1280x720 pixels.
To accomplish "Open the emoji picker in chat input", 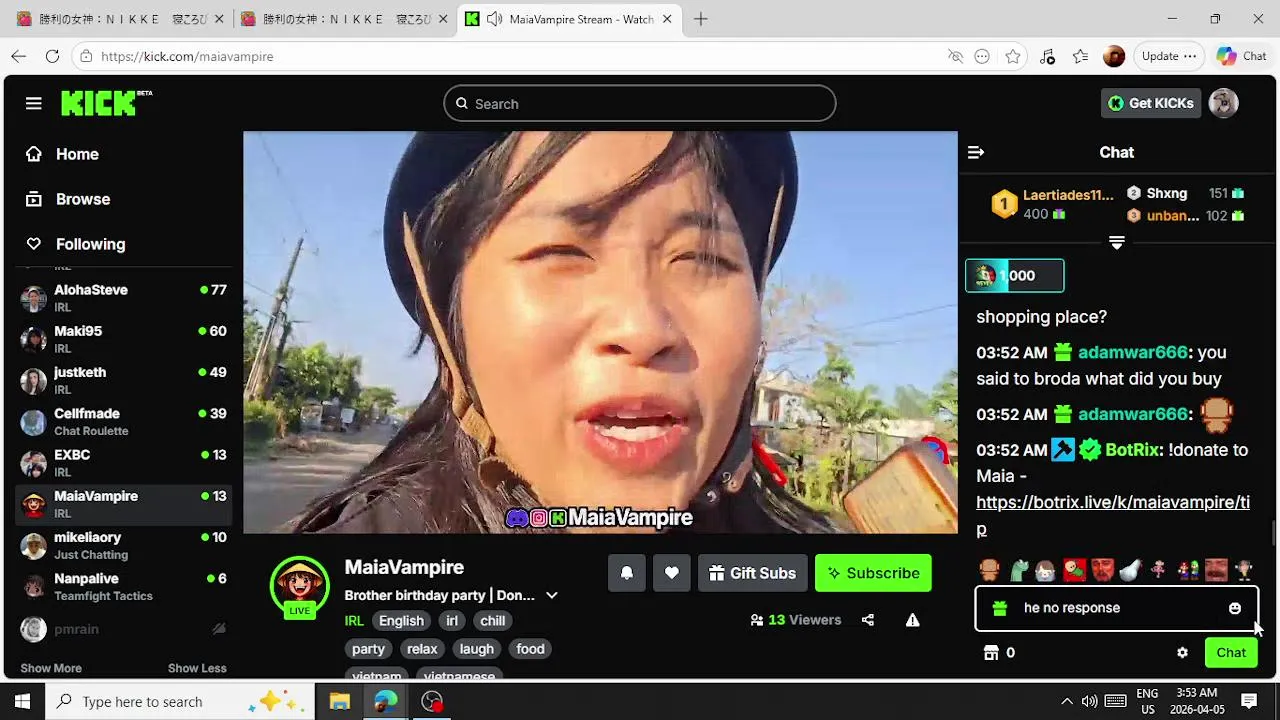I will click(1235, 608).
